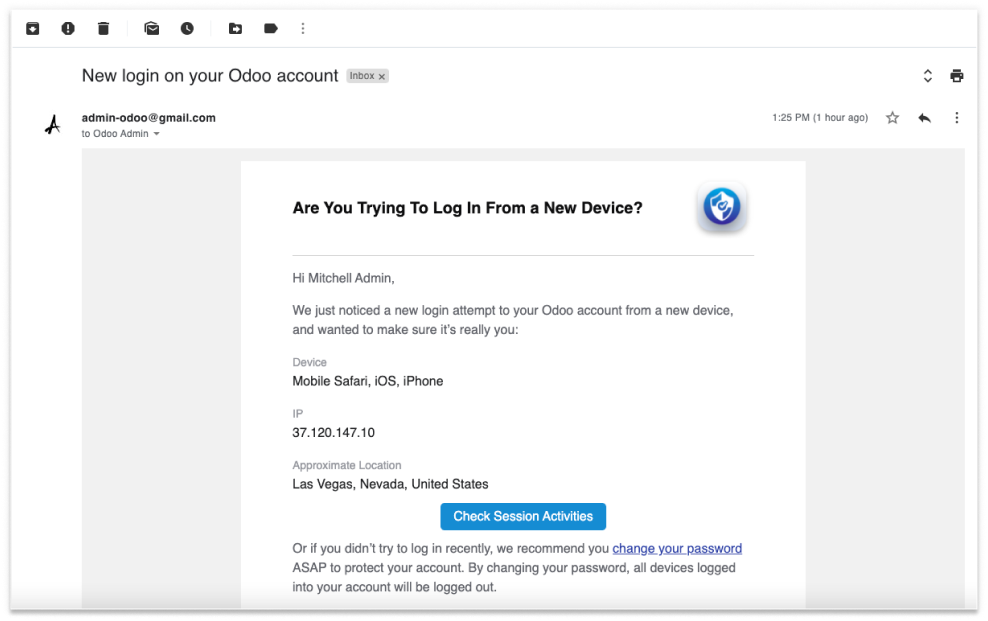Follow the change your password link
Screen dimensions: 988x621
pyautogui.click(x=677, y=548)
